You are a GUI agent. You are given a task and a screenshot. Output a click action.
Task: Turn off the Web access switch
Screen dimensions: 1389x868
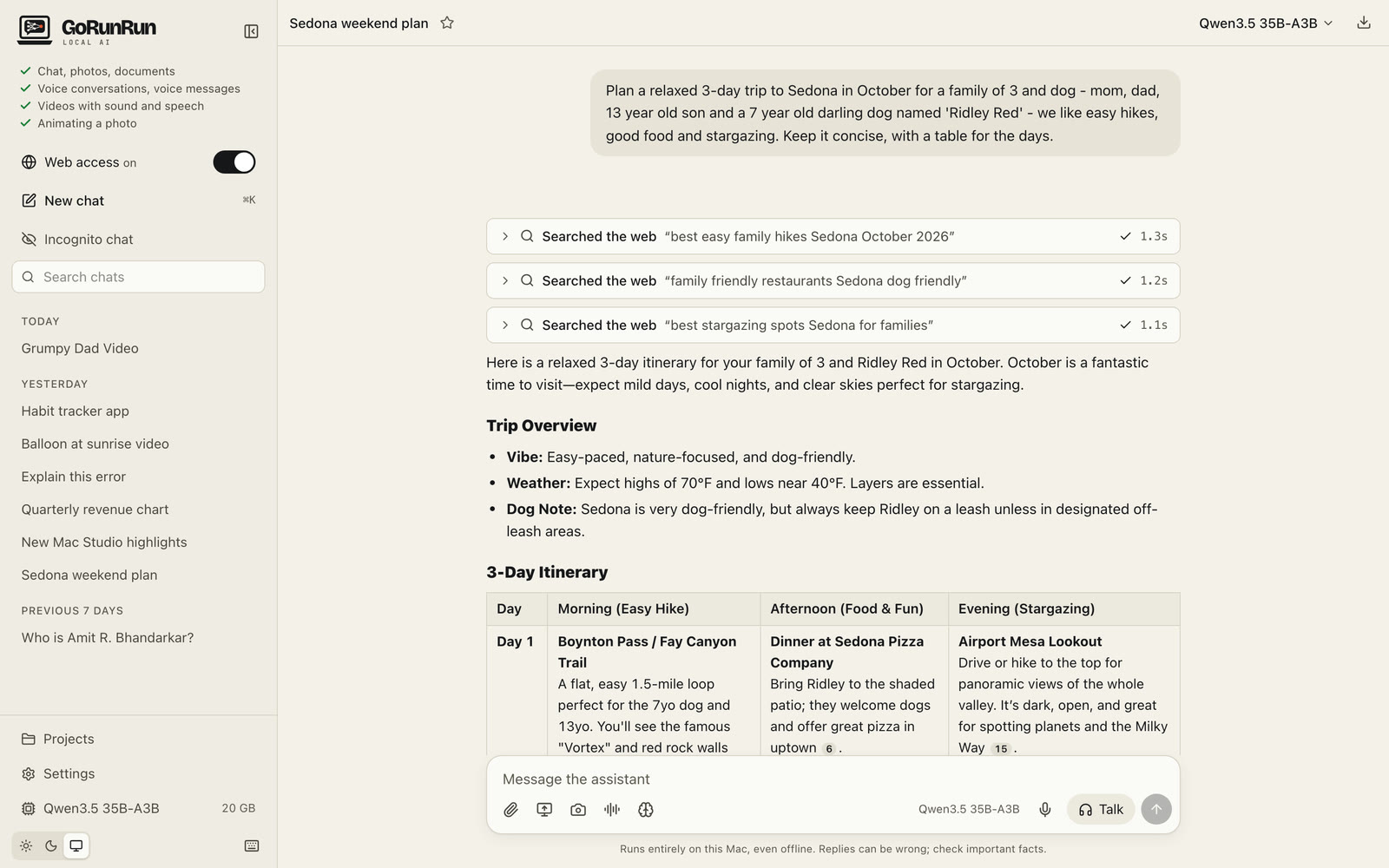pos(234,162)
